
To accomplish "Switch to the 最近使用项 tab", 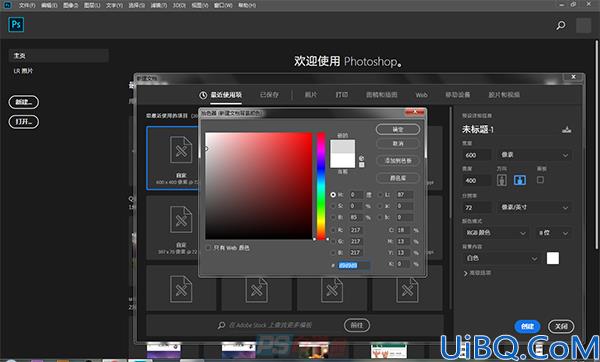I will (226, 95).
